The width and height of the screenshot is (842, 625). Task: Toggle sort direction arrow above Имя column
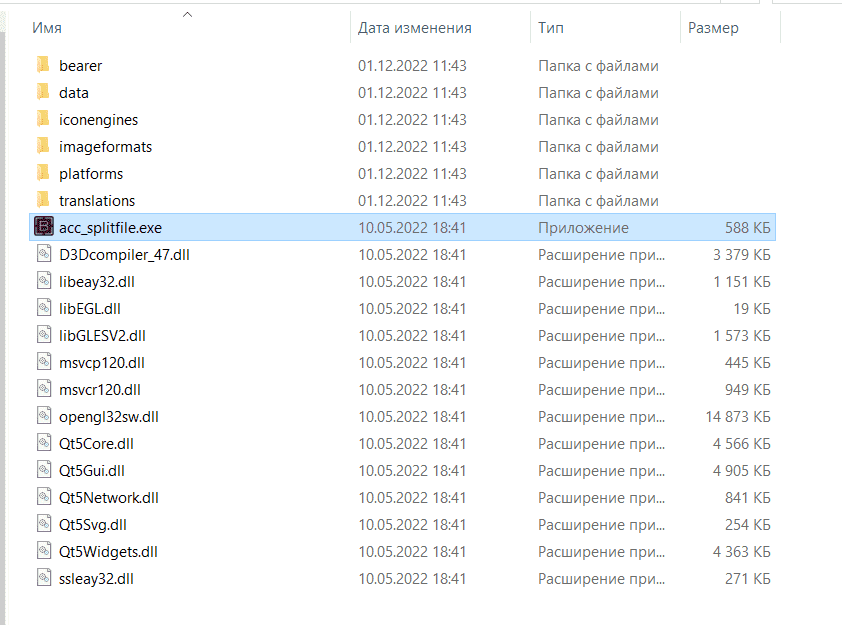[x=187, y=14]
